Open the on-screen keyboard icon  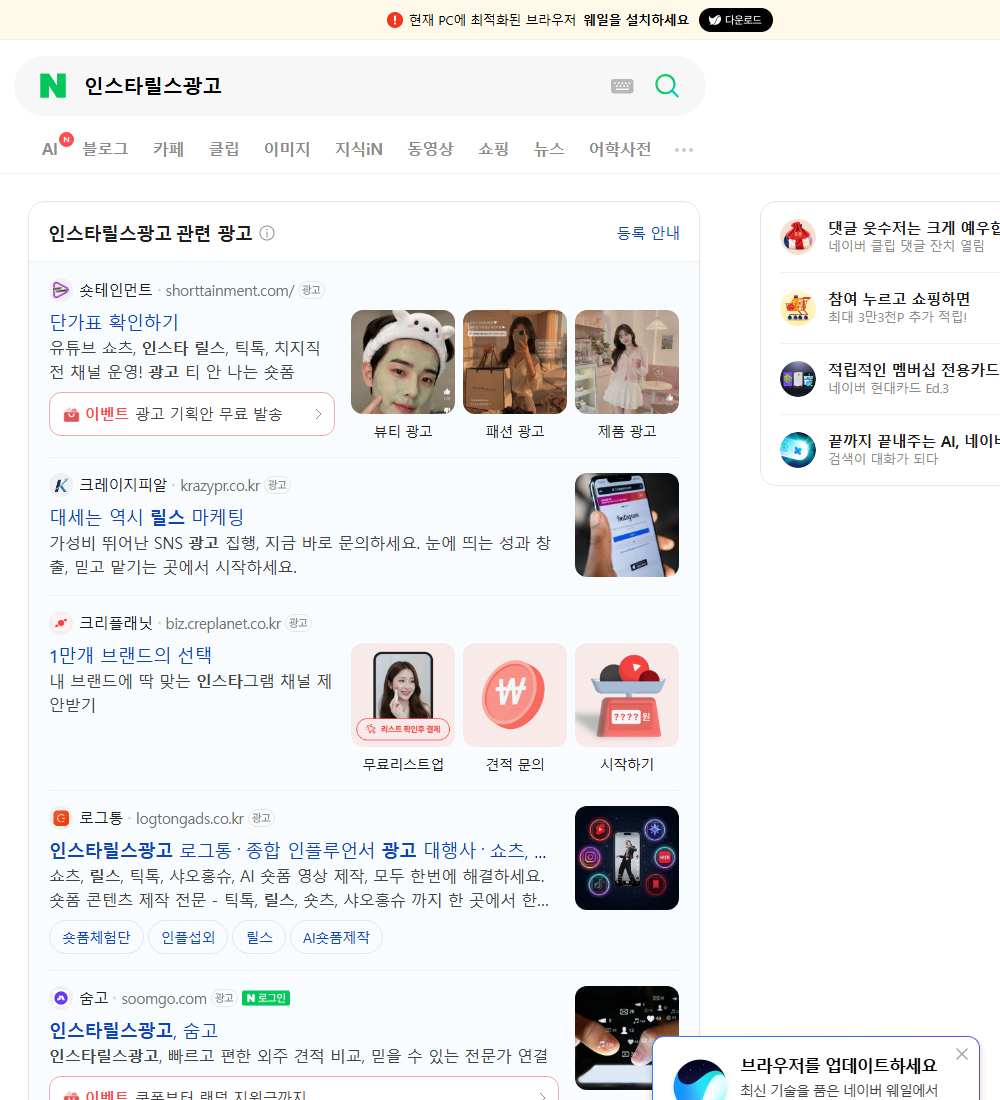[x=622, y=86]
